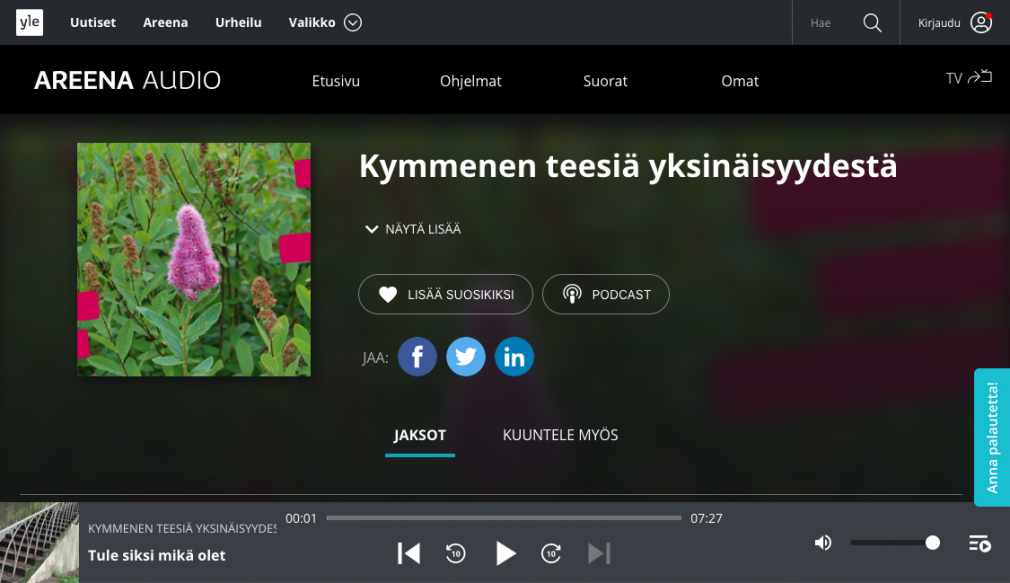Share on Facebook using the icon

(x=417, y=357)
